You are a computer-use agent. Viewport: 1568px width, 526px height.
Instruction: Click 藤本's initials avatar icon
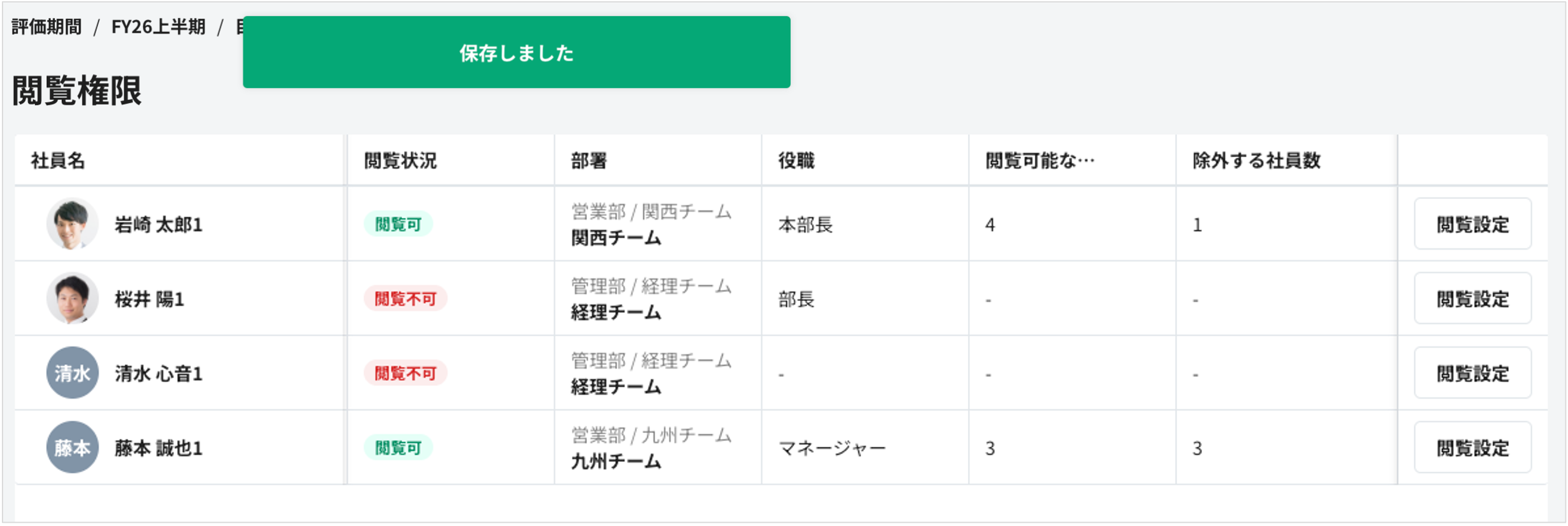point(71,448)
